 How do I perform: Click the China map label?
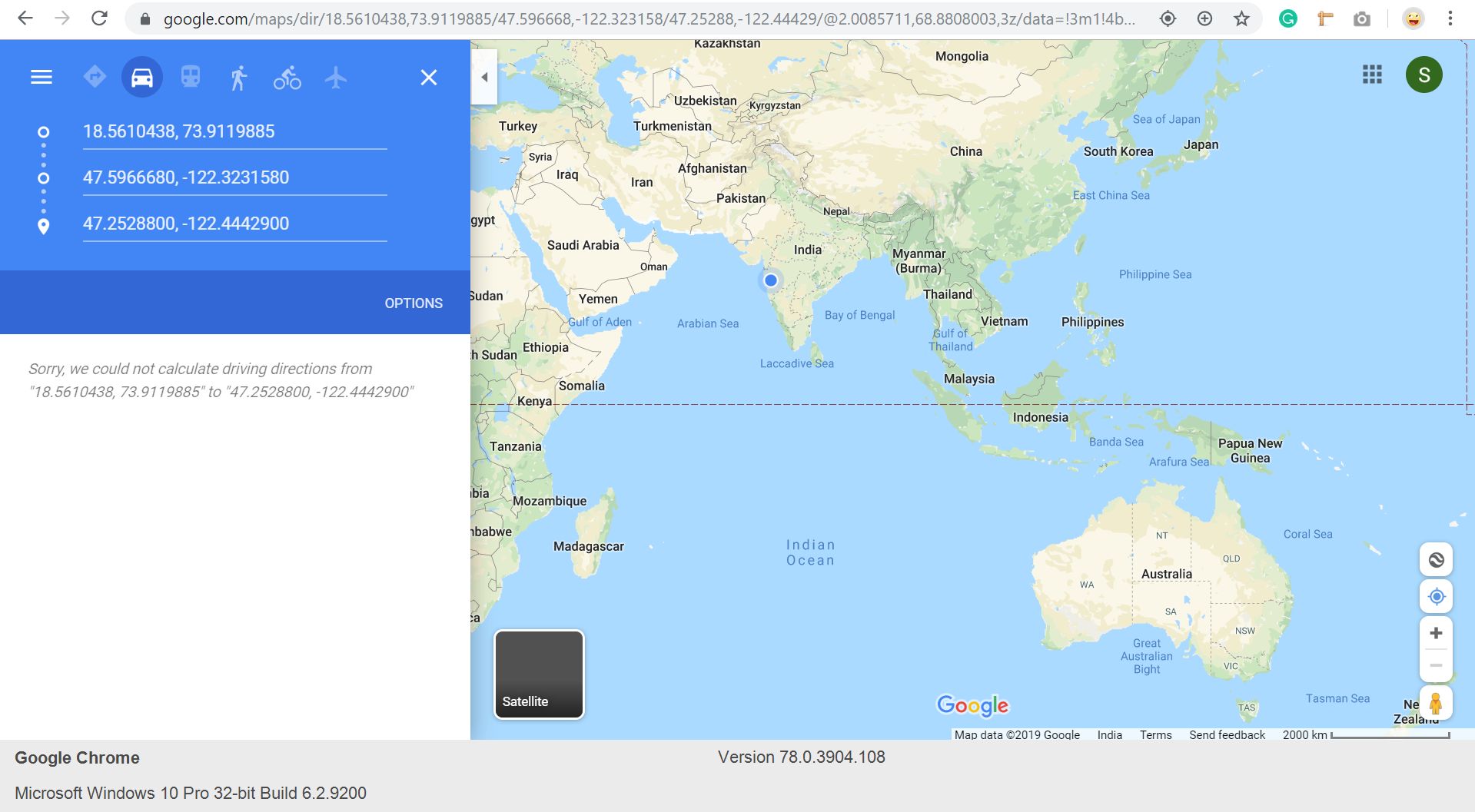[966, 151]
